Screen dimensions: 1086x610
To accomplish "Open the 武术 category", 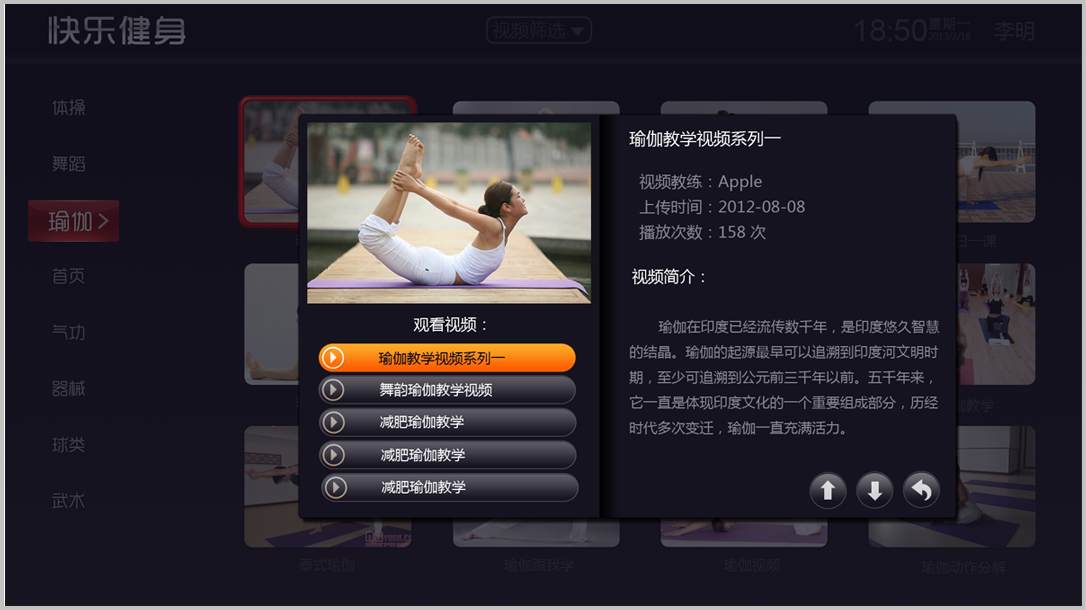I will tap(69, 501).
